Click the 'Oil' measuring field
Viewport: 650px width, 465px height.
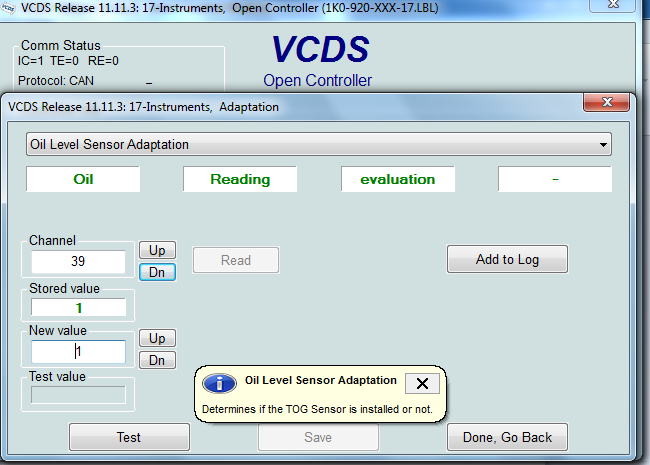point(83,179)
